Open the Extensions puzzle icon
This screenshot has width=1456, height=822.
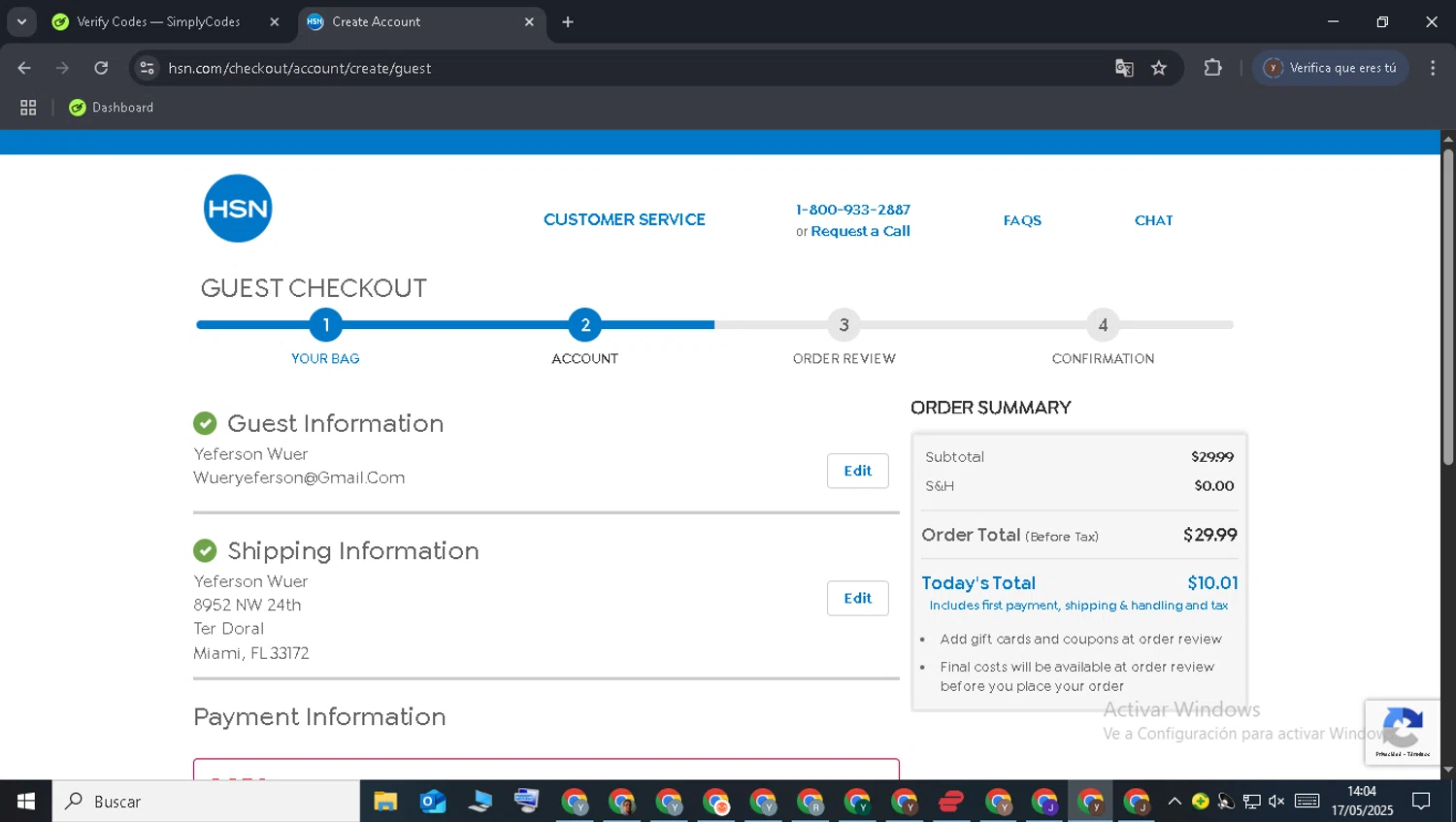coord(1212,68)
